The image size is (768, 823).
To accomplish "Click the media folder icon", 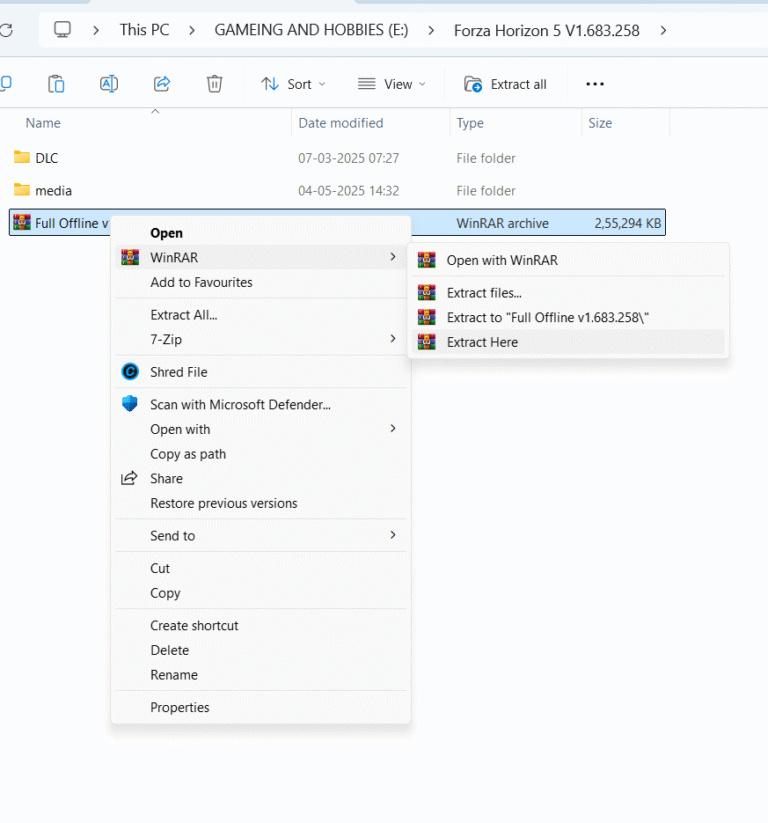I will [22, 189].
